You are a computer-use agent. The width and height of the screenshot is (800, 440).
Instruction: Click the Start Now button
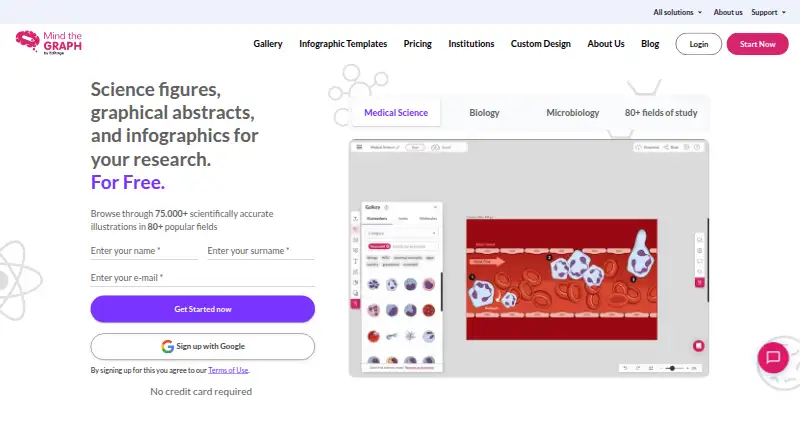coord(758,44)
